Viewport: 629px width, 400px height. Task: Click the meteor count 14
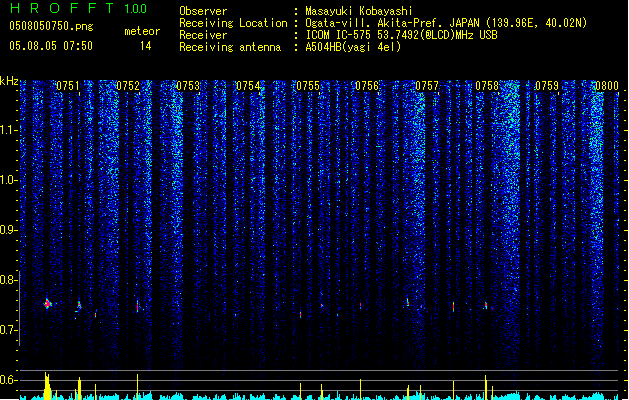146,46
